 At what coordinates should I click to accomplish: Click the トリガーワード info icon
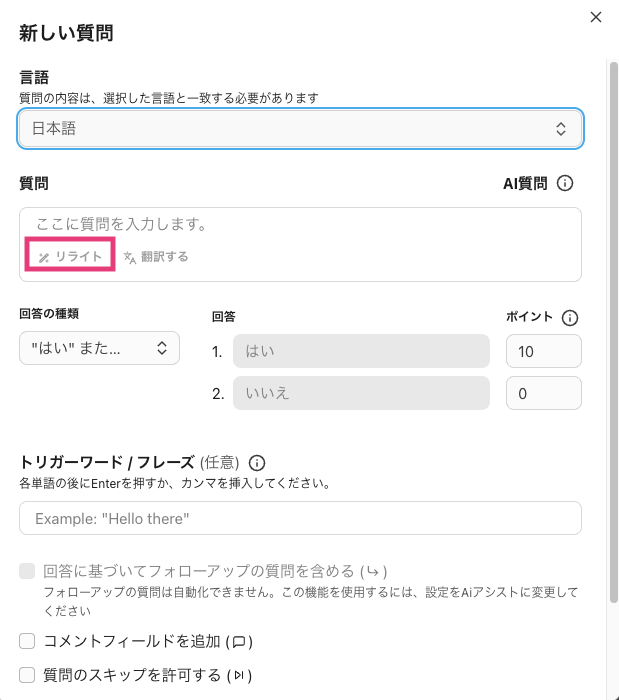click(x=257, y=463)
